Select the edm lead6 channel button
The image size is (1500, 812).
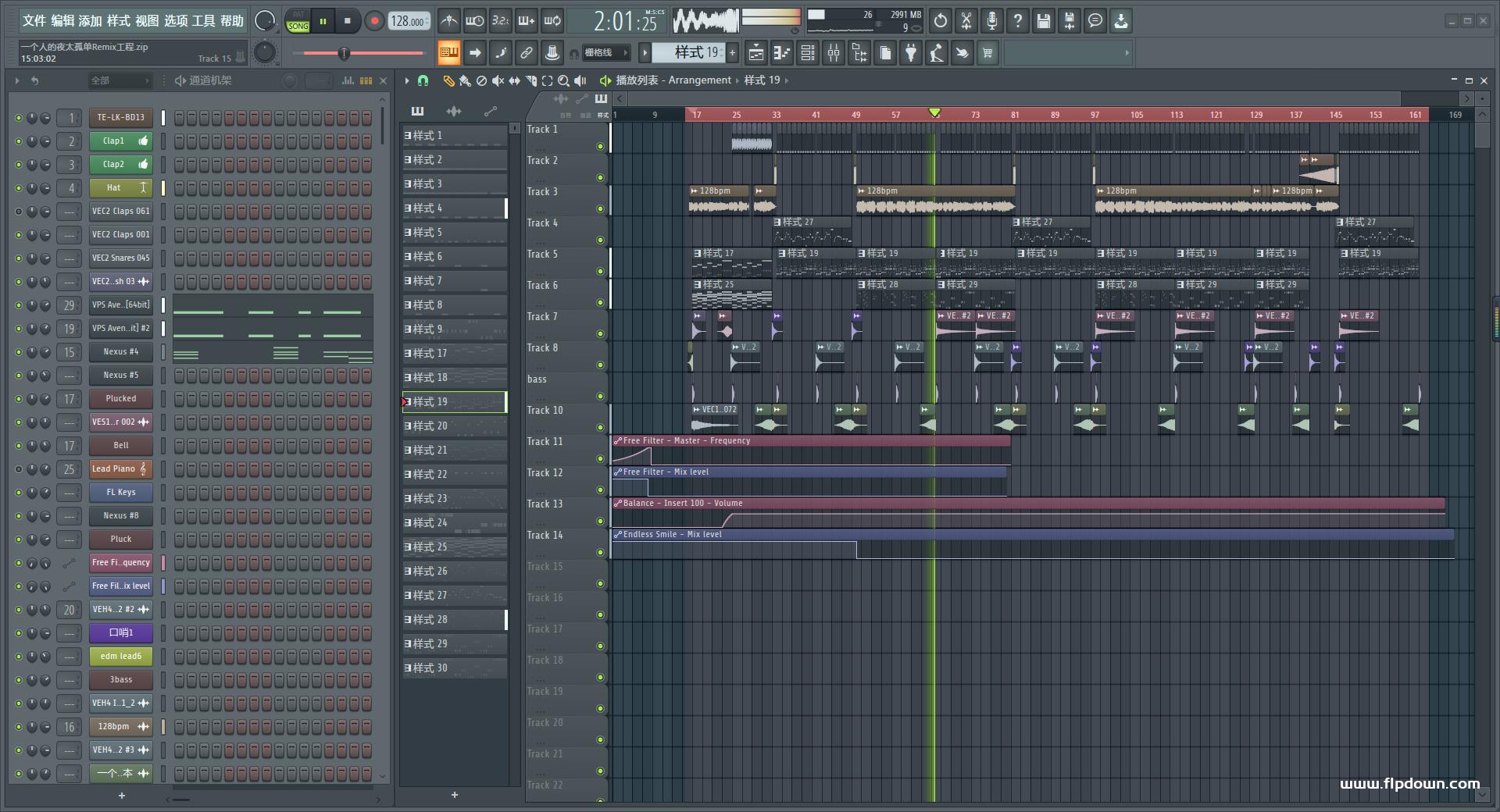pos(120,657)
